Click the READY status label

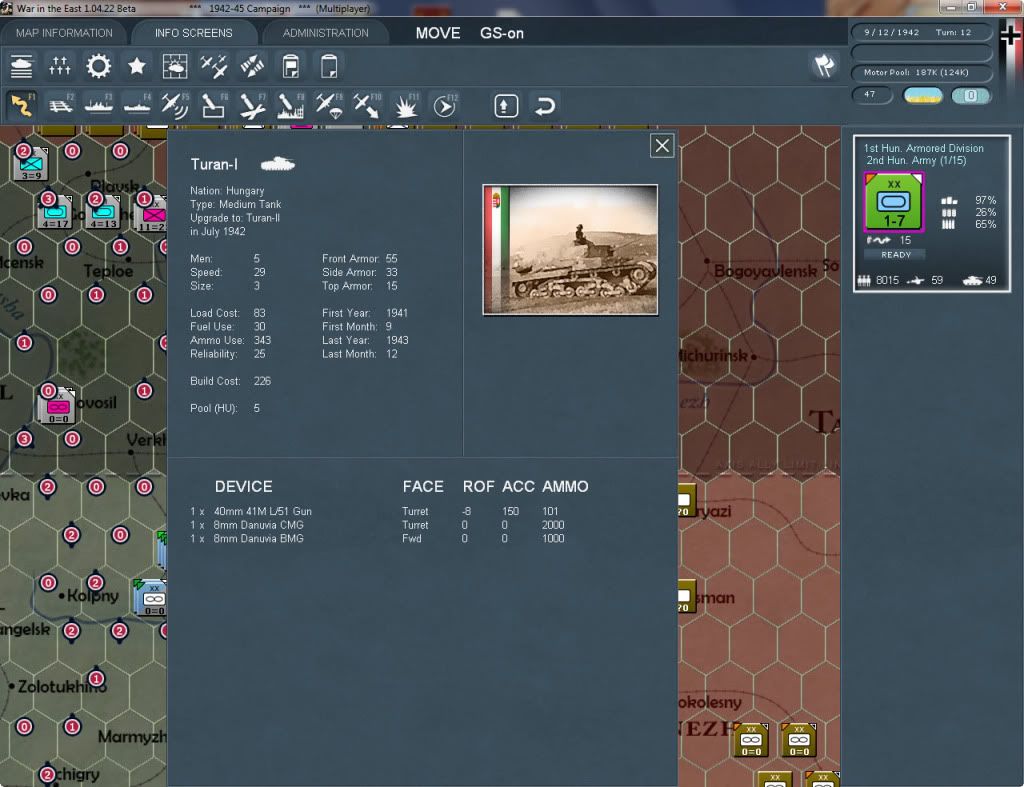click(x=895, y=255)
